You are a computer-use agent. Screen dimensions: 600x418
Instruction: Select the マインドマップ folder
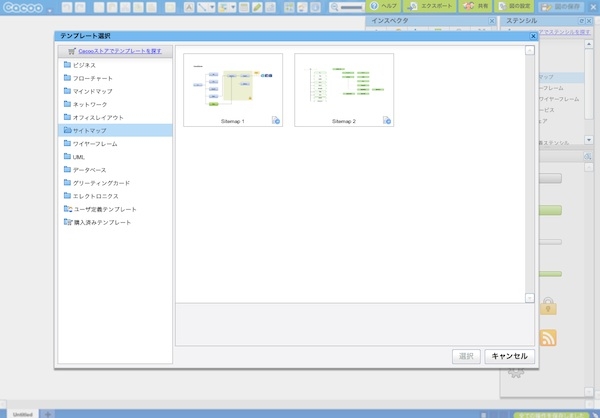click(115, 91)
